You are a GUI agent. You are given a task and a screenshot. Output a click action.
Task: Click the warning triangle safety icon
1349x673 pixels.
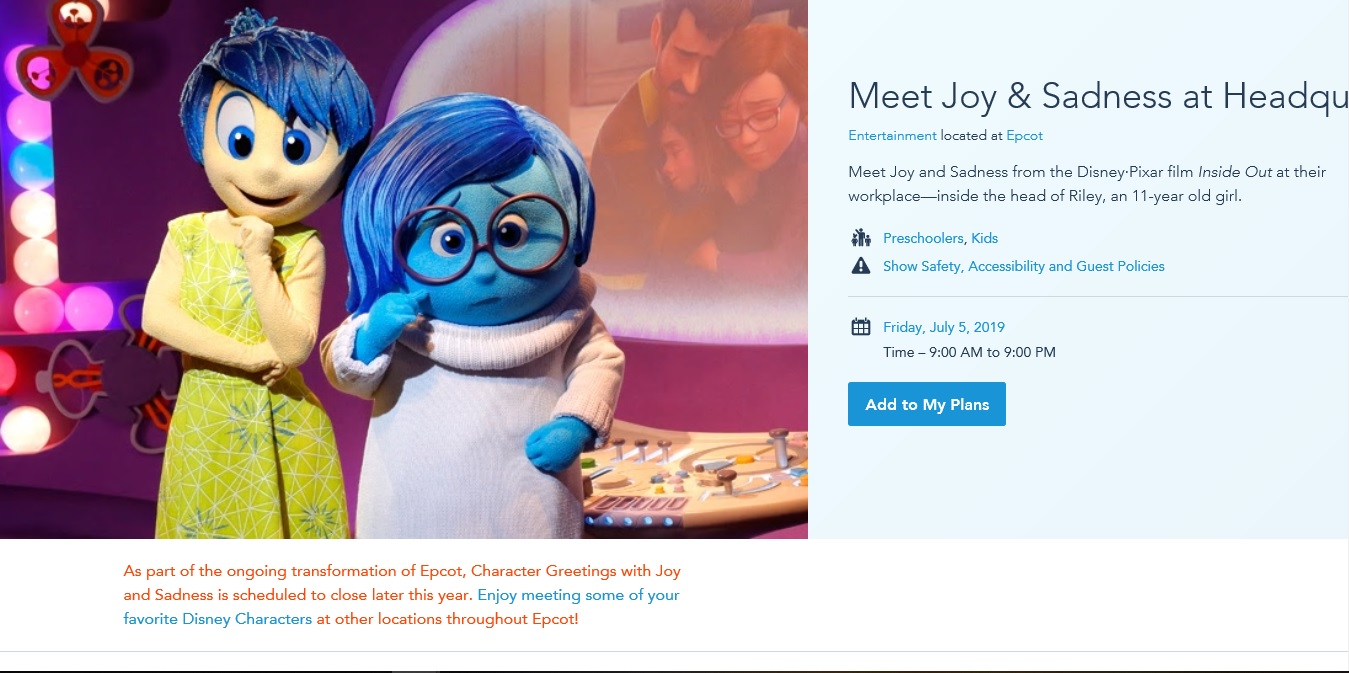click(x=860, y=266)
